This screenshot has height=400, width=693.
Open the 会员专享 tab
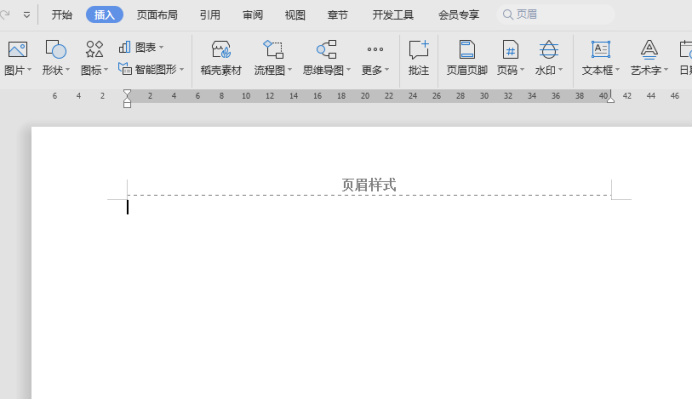pyautogui.click(x=458, y=15)
